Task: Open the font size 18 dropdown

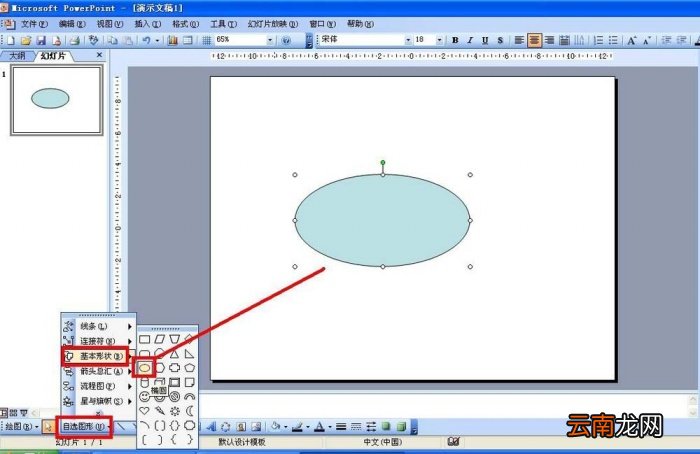Action: click(x=439, y=40)
